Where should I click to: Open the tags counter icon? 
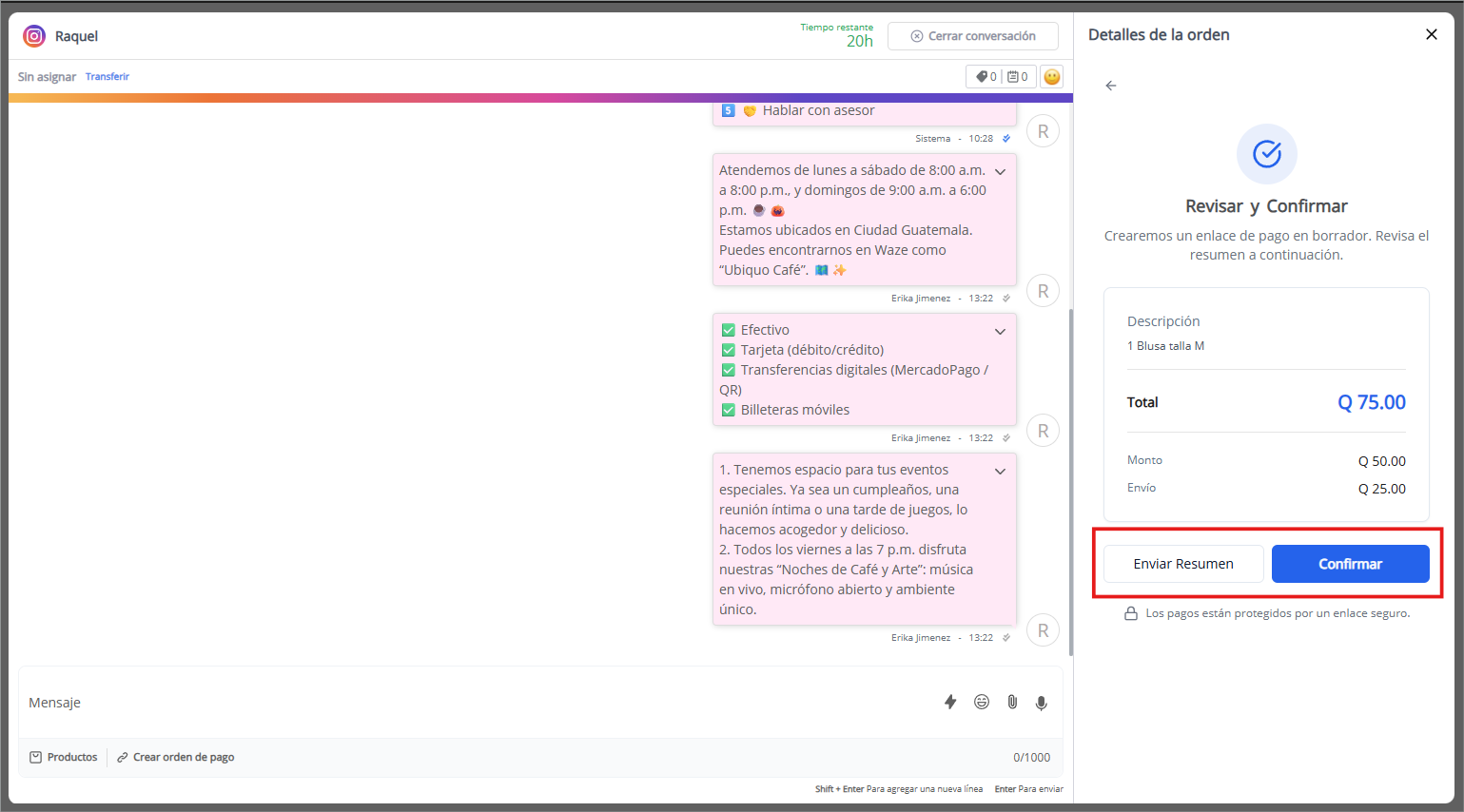986,77
